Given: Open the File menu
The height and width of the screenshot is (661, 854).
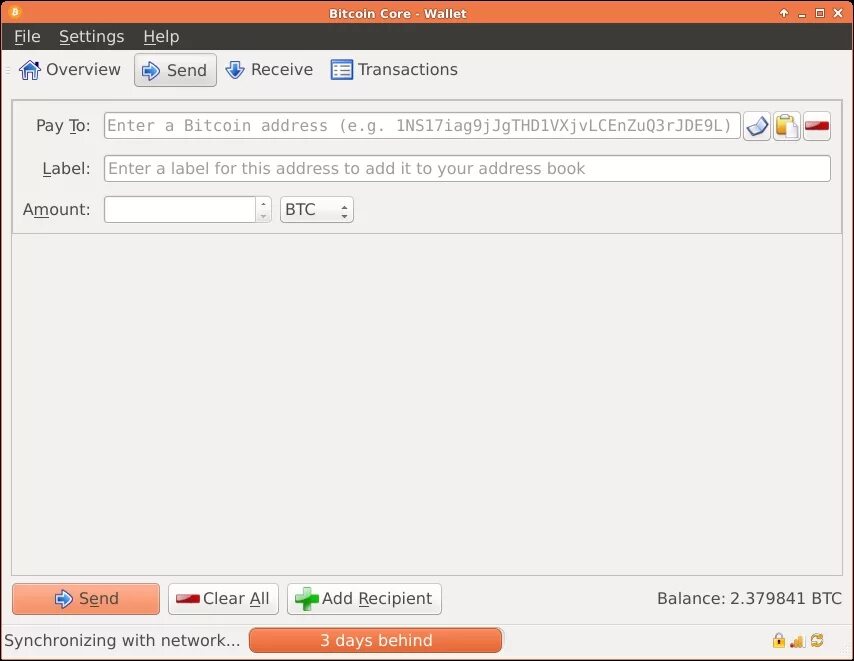Looking at the screenshot, I should [27, 36].
